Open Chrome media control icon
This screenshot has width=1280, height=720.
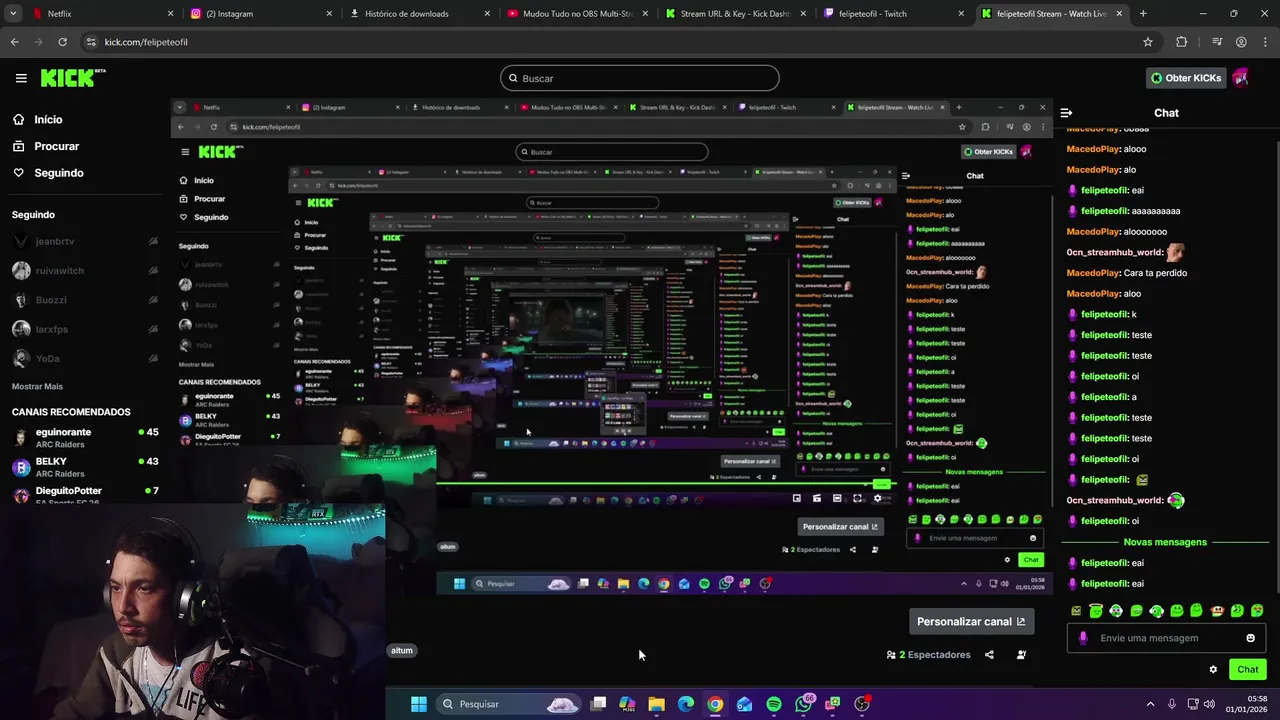(x=1217, y=42)
